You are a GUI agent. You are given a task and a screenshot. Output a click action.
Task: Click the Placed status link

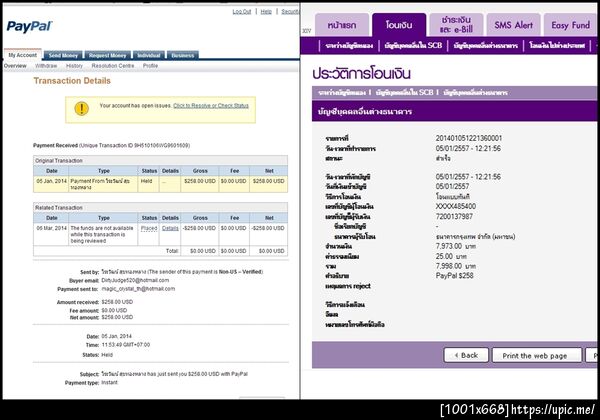point(149,228)
